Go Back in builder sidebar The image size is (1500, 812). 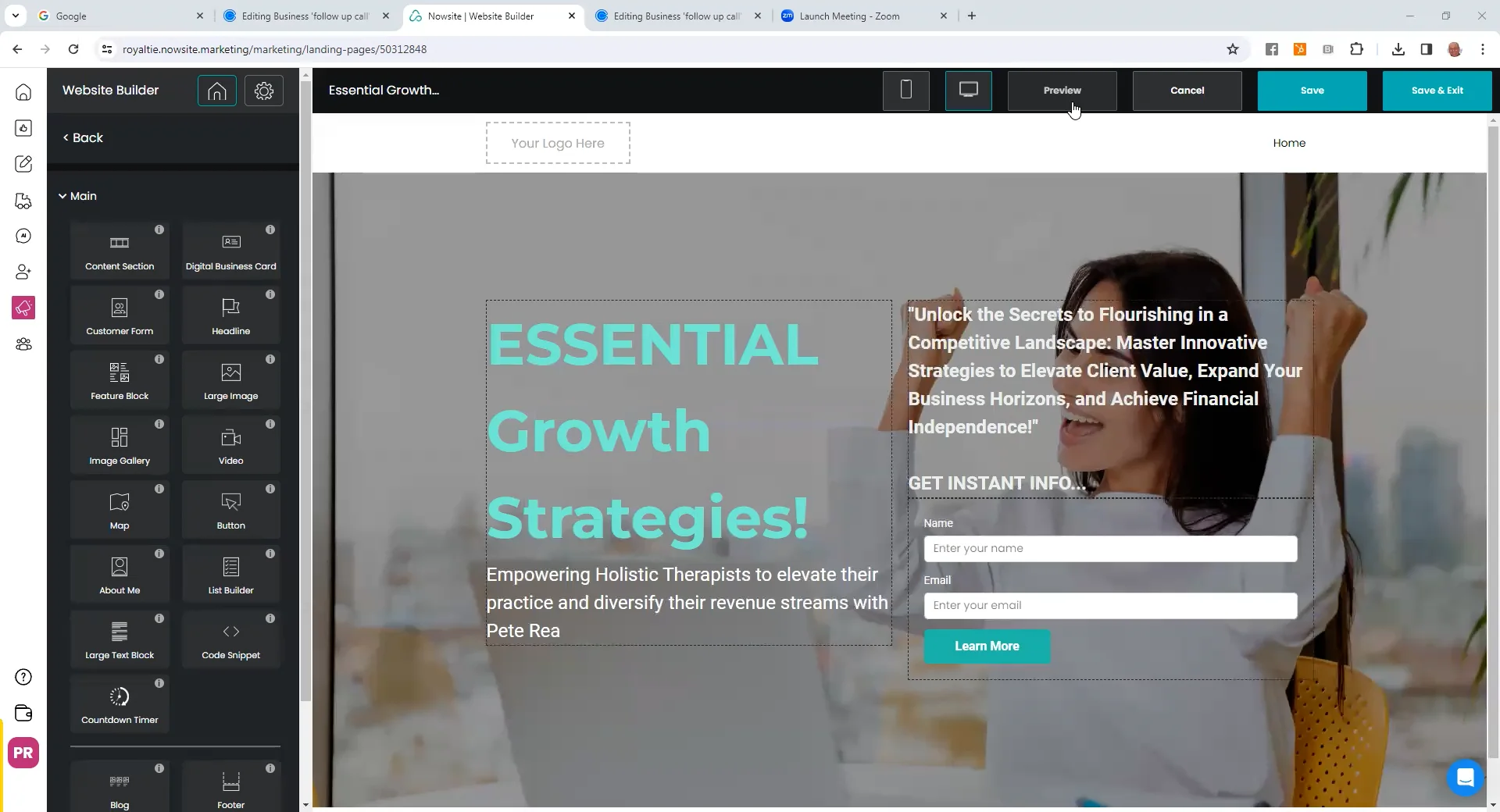[83, 137]
